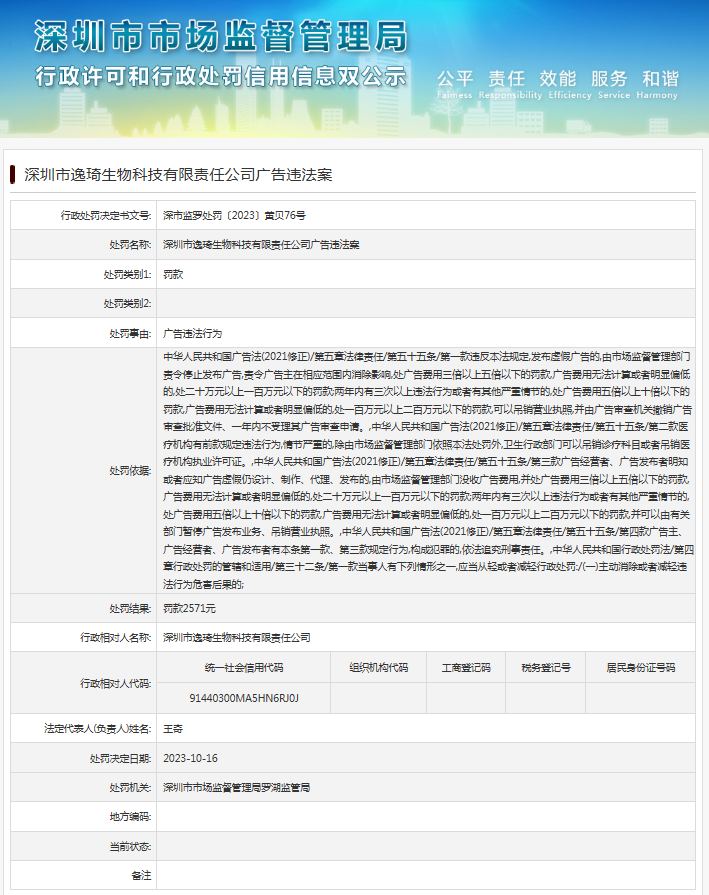Click the 统一社会信用代码 column header
The height and width of the screenshot is (895, 709).
(244, 667)
